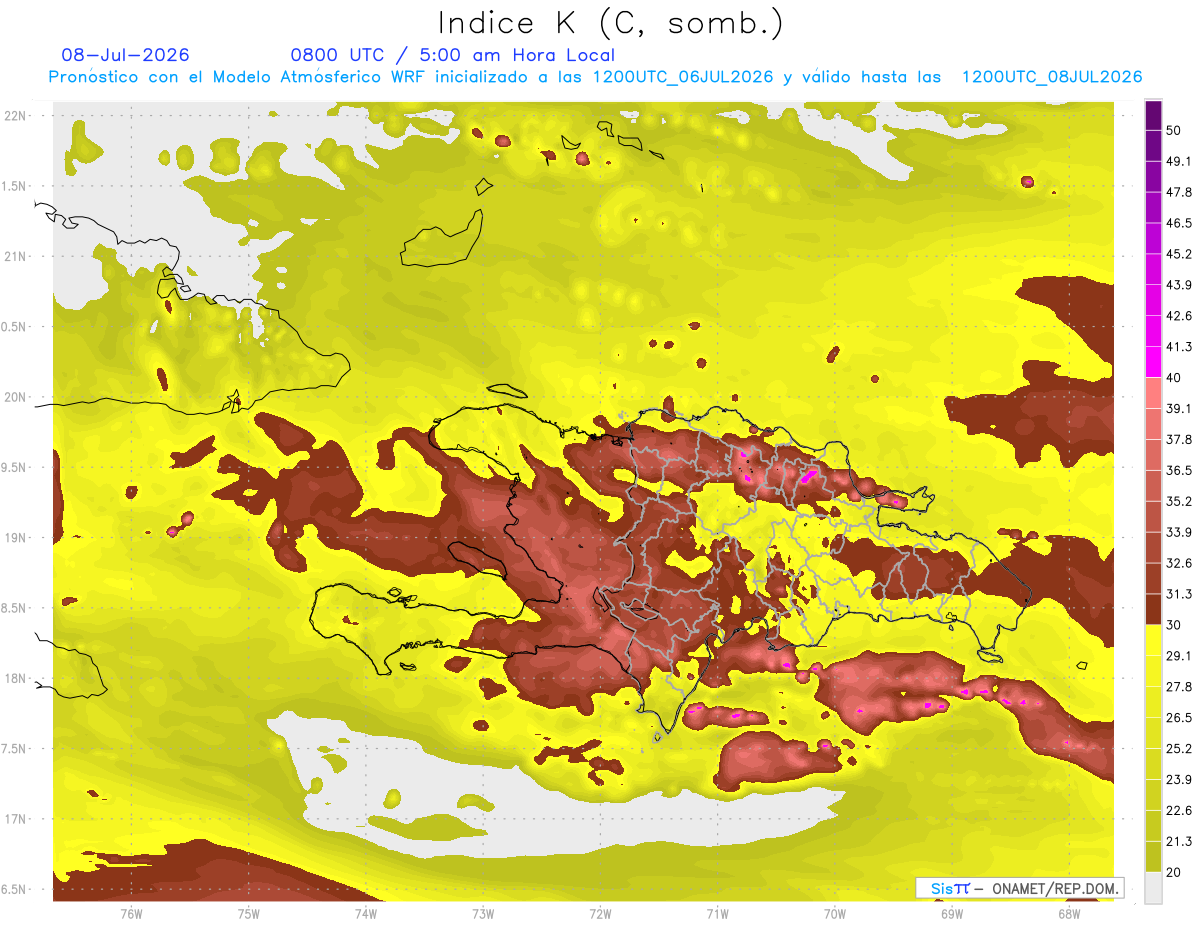The width and height of the screenshot is (1200, 927).
Task: Select the "29.1" color scale value
Action: point(1179,655)
